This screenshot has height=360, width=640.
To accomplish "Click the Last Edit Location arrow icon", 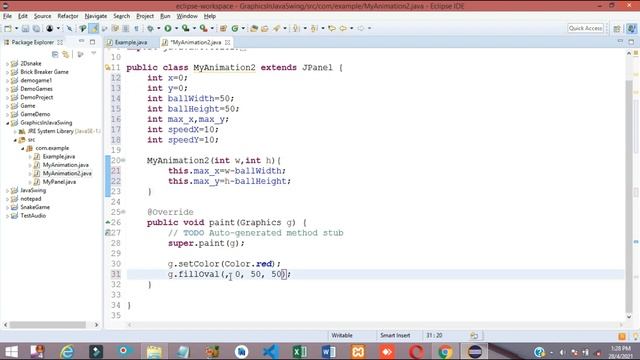I will coord(332,28).
